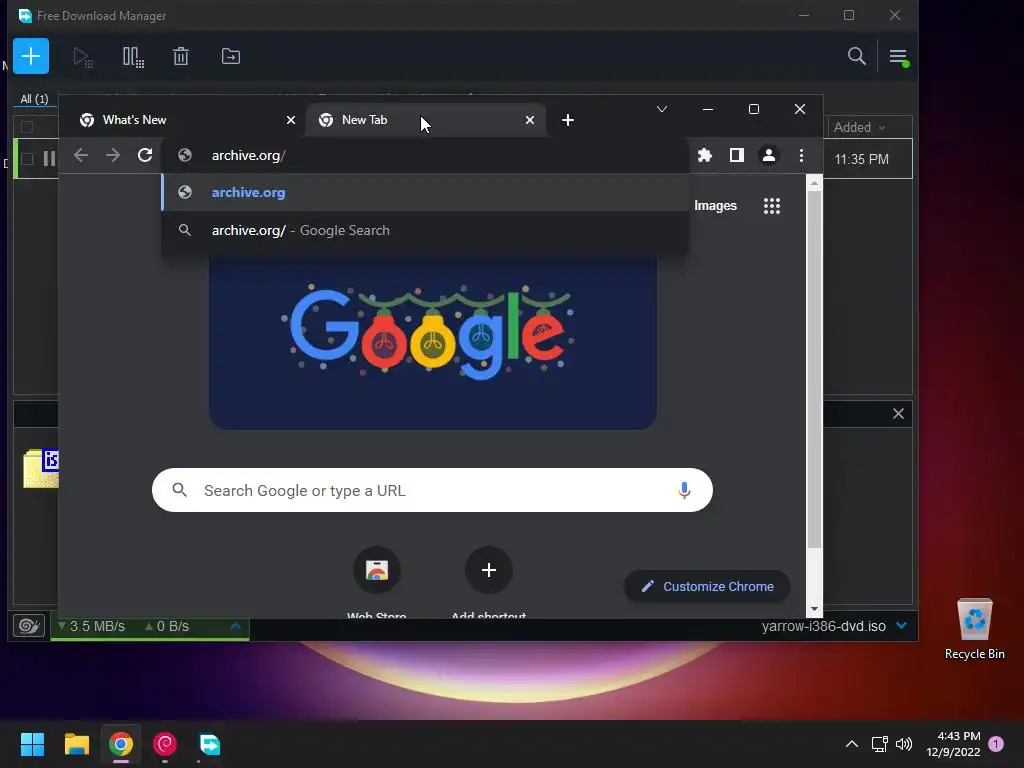Reload the Chrome page
The image size is (1024, 768).
145,155
